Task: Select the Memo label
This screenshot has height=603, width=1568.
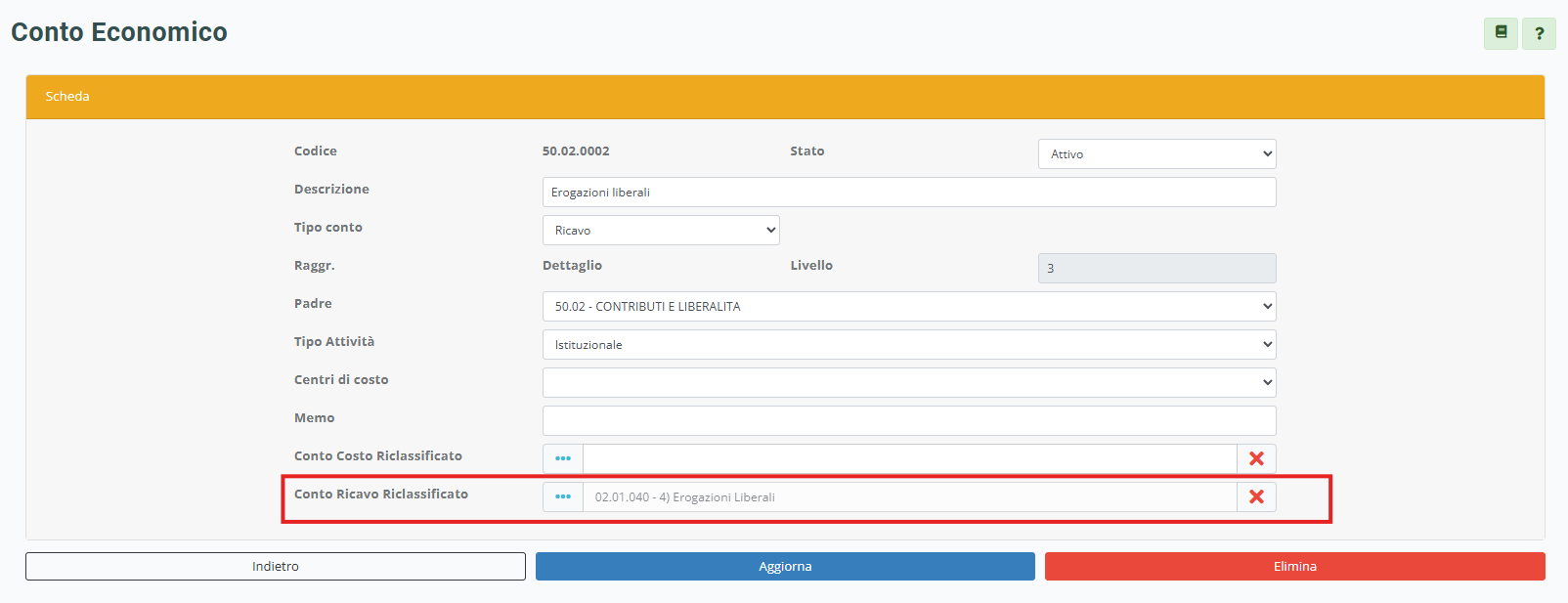Action: coord(314,417)
